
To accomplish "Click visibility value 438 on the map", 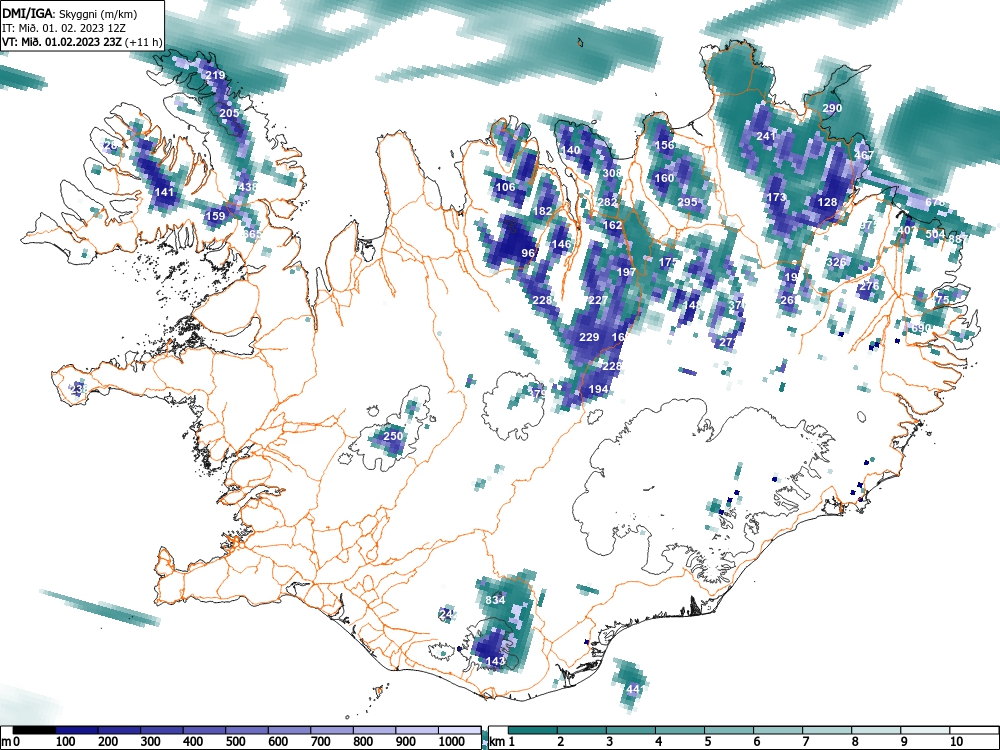I will tap(247, 187).
